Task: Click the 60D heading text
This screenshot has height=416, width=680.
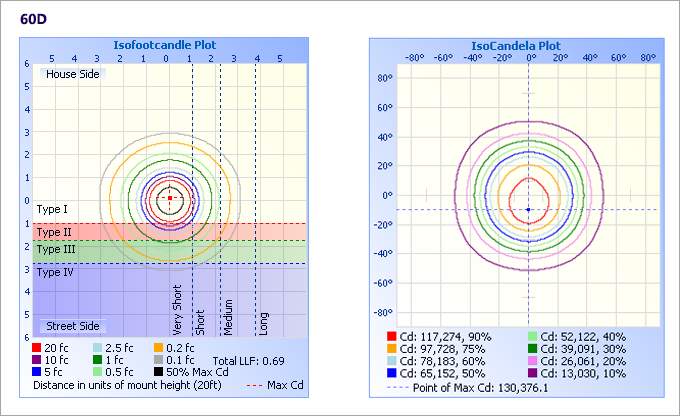Action: tap(33, 18)
